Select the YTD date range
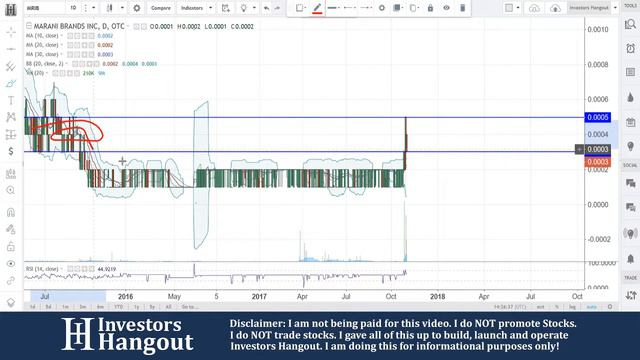The image size is (640, 360). (118, 307)
